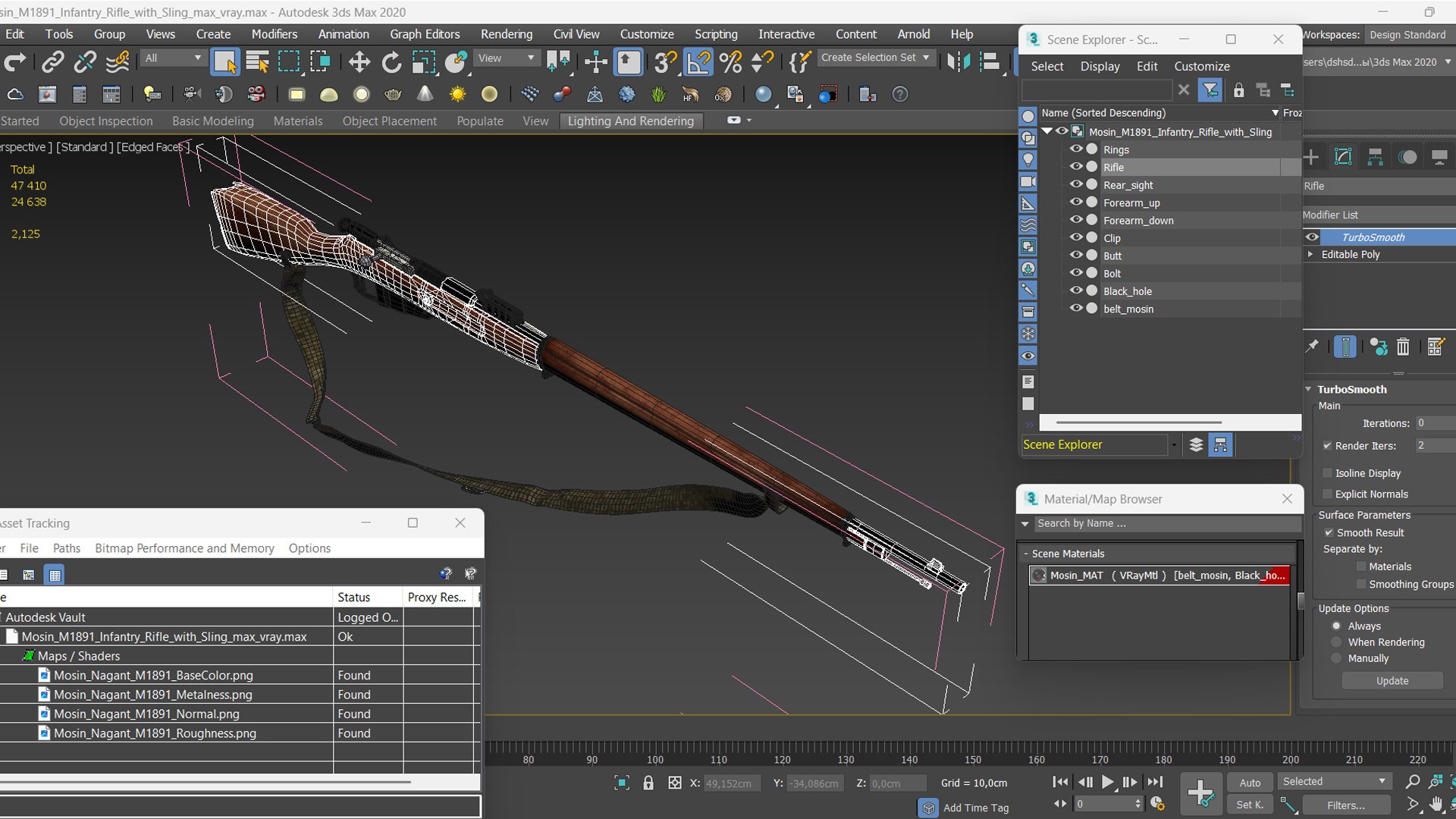Screen dimensions: 1456x819
Task: Enable Isoline Display checkbox
Action: coord(1327,473)
